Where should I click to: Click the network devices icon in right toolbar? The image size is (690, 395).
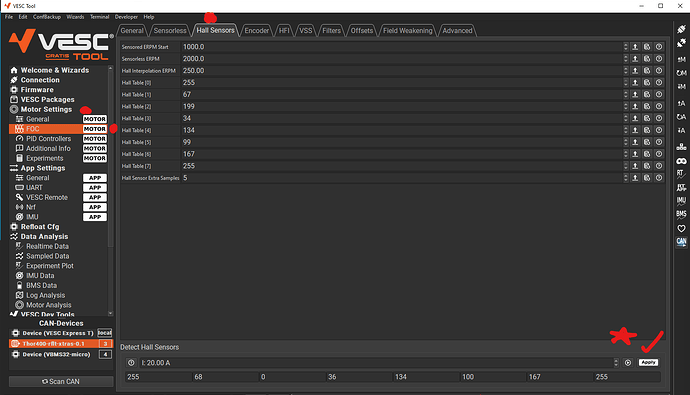pyautogui.click(x=681, y=146)
